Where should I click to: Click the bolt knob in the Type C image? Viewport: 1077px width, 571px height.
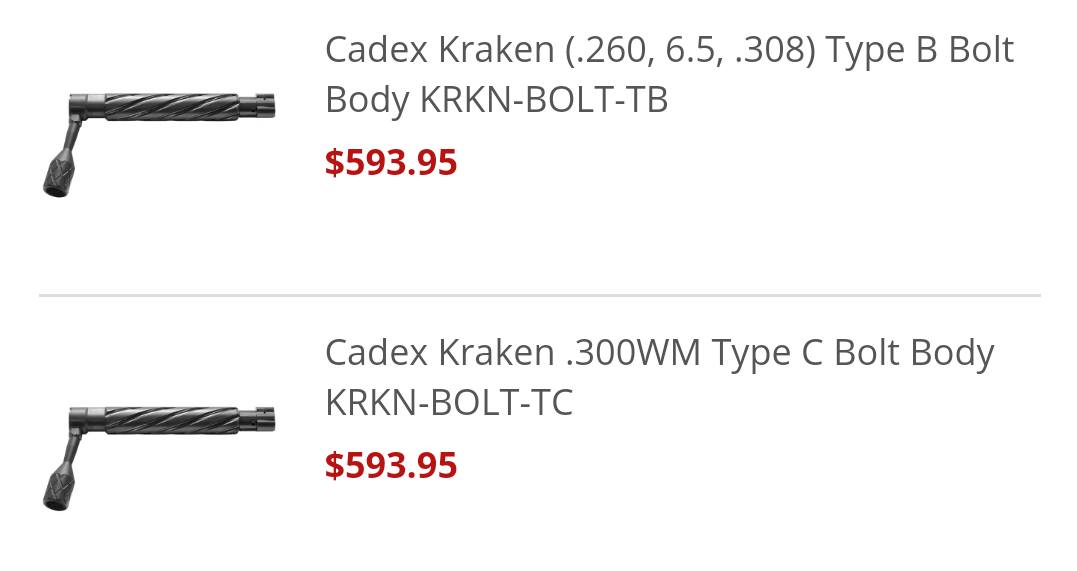pos(59,489)
